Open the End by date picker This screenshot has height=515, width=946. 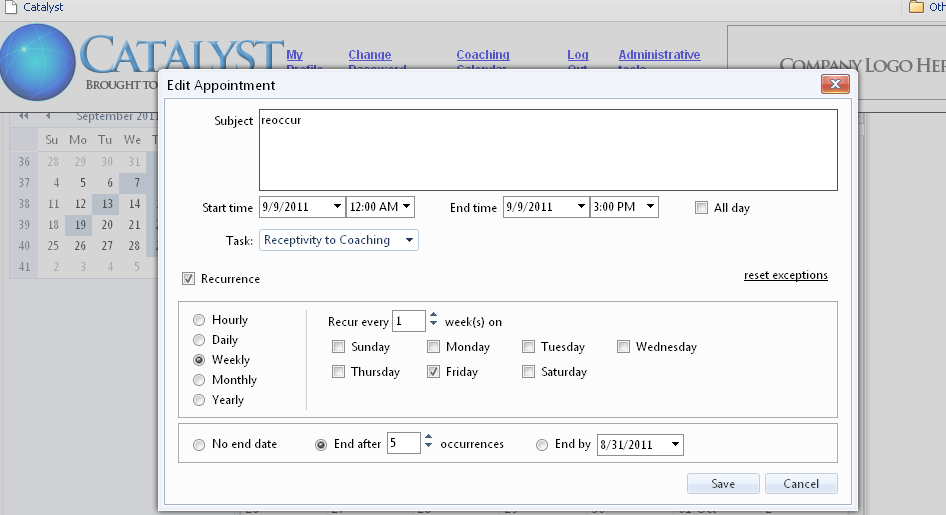(x=676, y=444)
